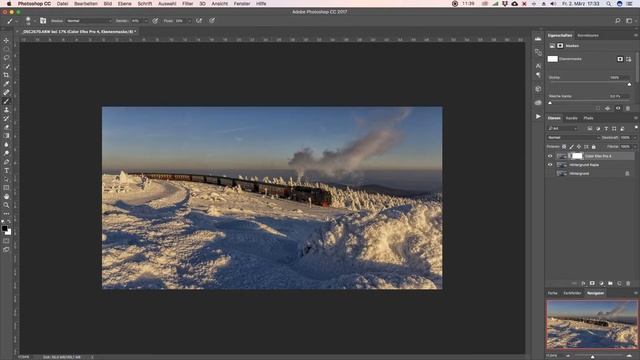The width and height of the screenshot is (640, 360).
Task: Select the Zoom magnifier tool
Action: click(x=6, y=205)
